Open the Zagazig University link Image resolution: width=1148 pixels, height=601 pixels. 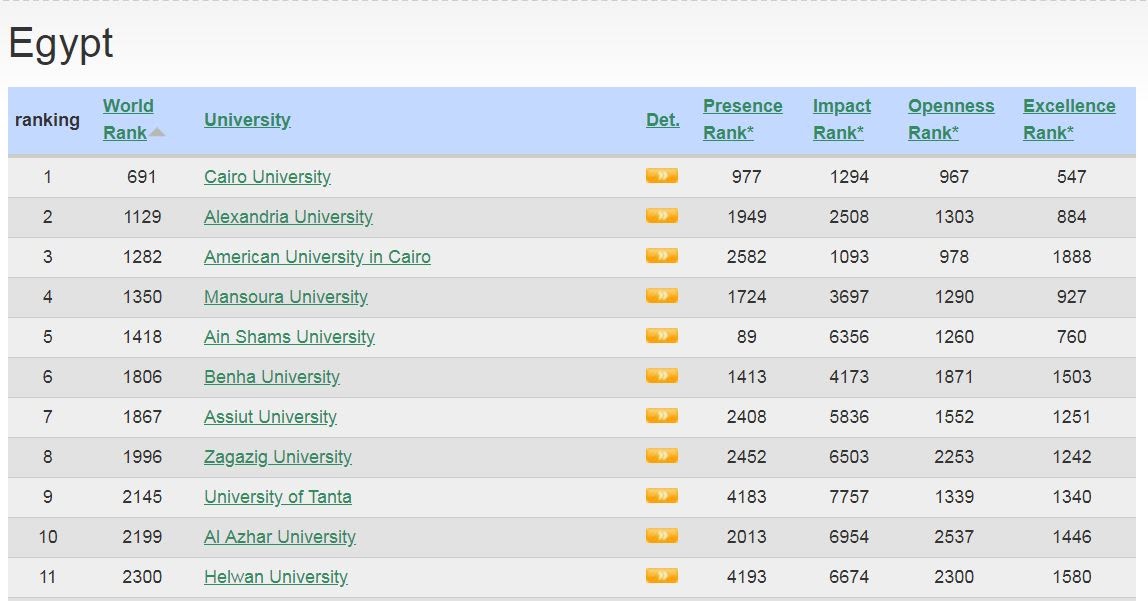click(277, 457)
